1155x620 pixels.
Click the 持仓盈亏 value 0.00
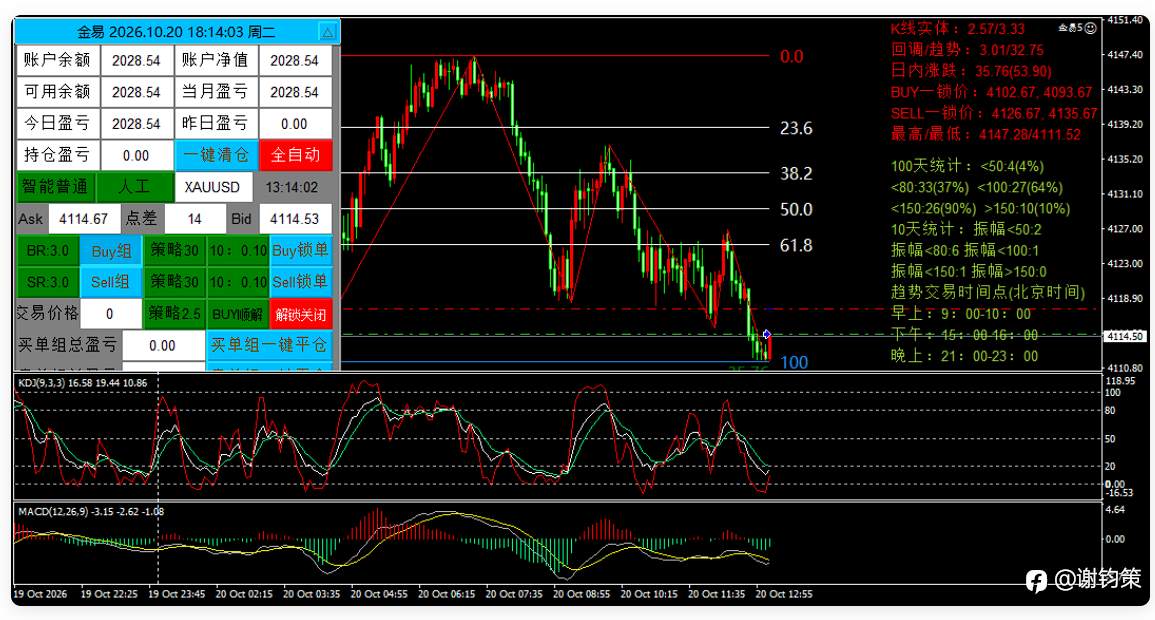(136, 155)
